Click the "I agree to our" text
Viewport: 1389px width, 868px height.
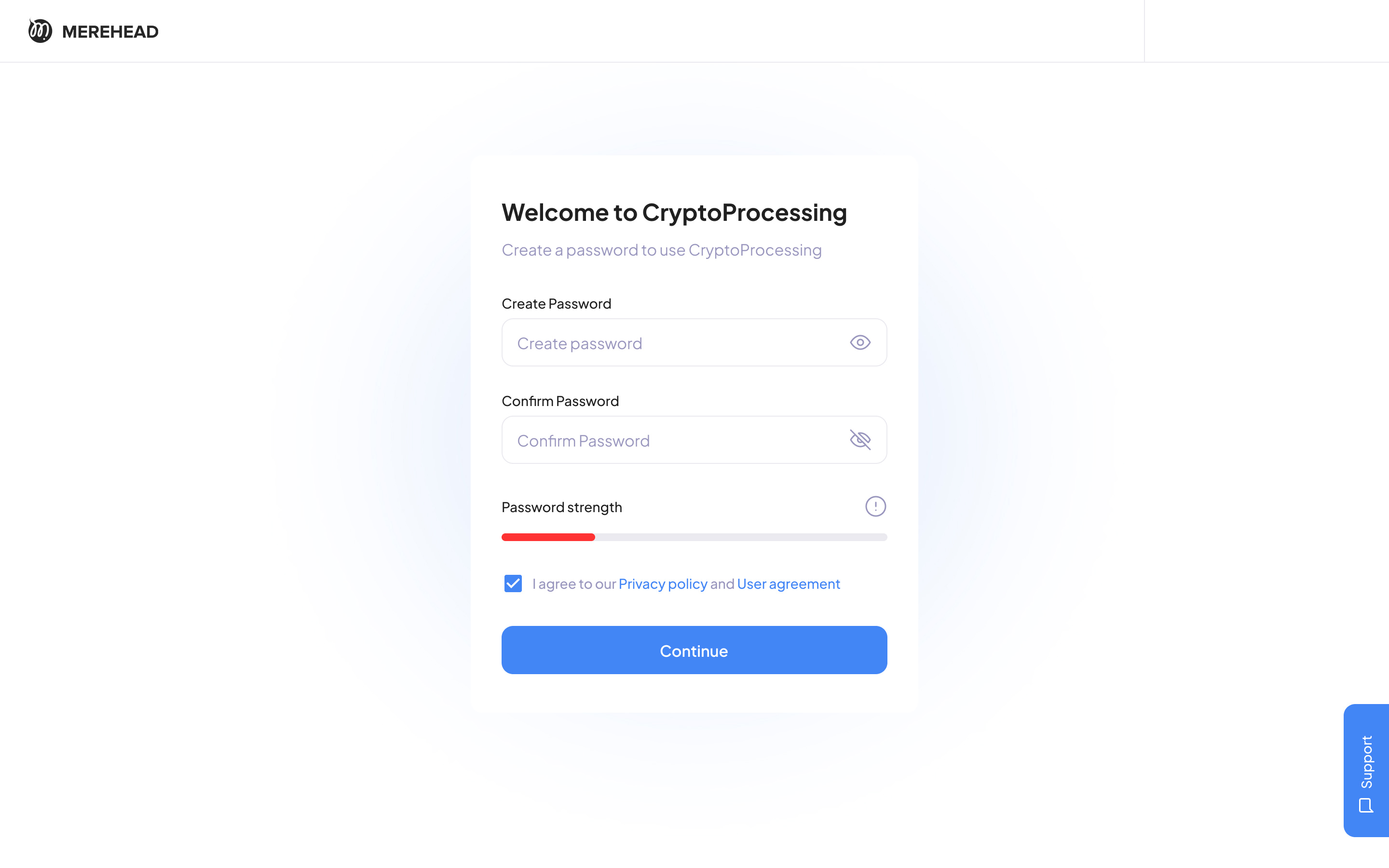pyautogui.click(x=573, y=584)
